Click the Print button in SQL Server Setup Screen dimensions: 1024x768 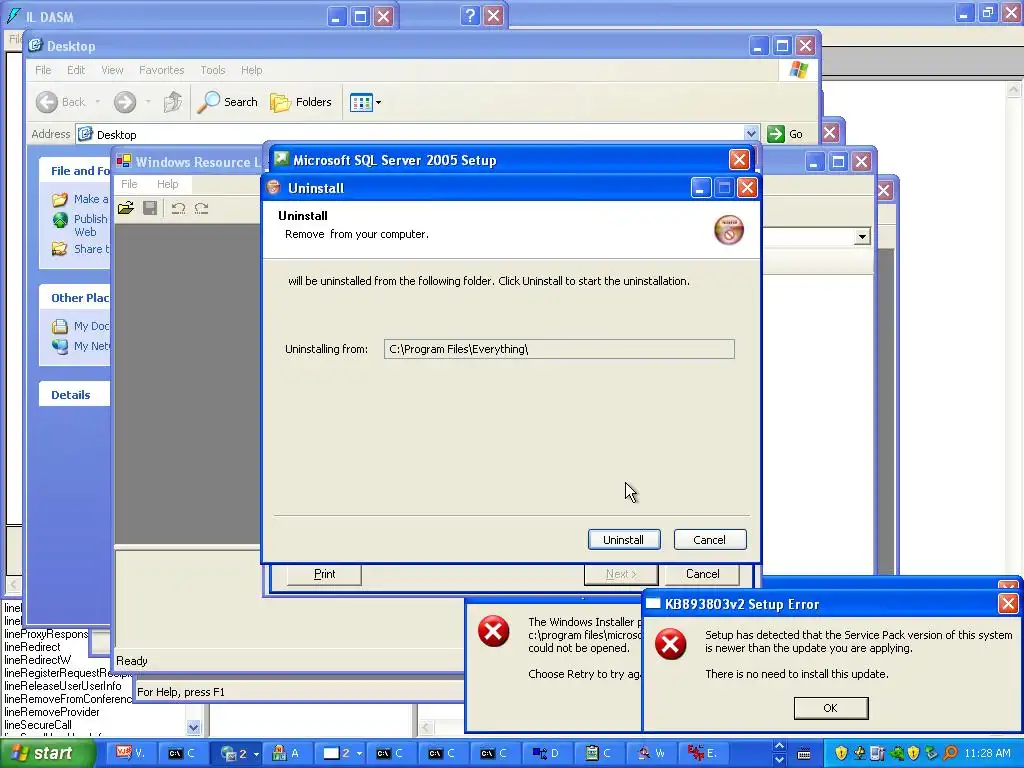(x=325, y=574)
